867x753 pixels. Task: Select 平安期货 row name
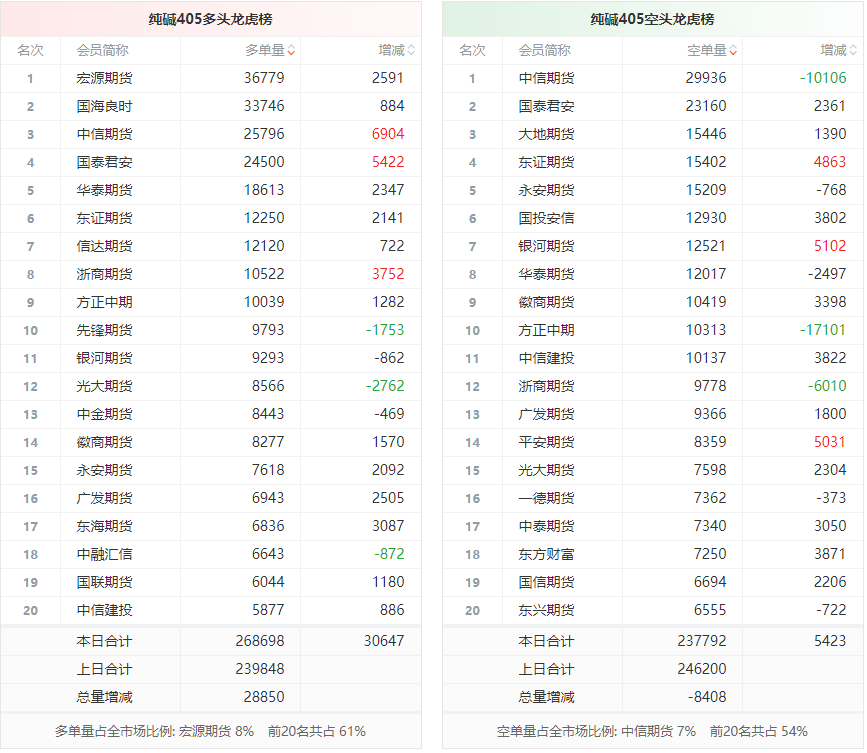(x=546, y=442)
